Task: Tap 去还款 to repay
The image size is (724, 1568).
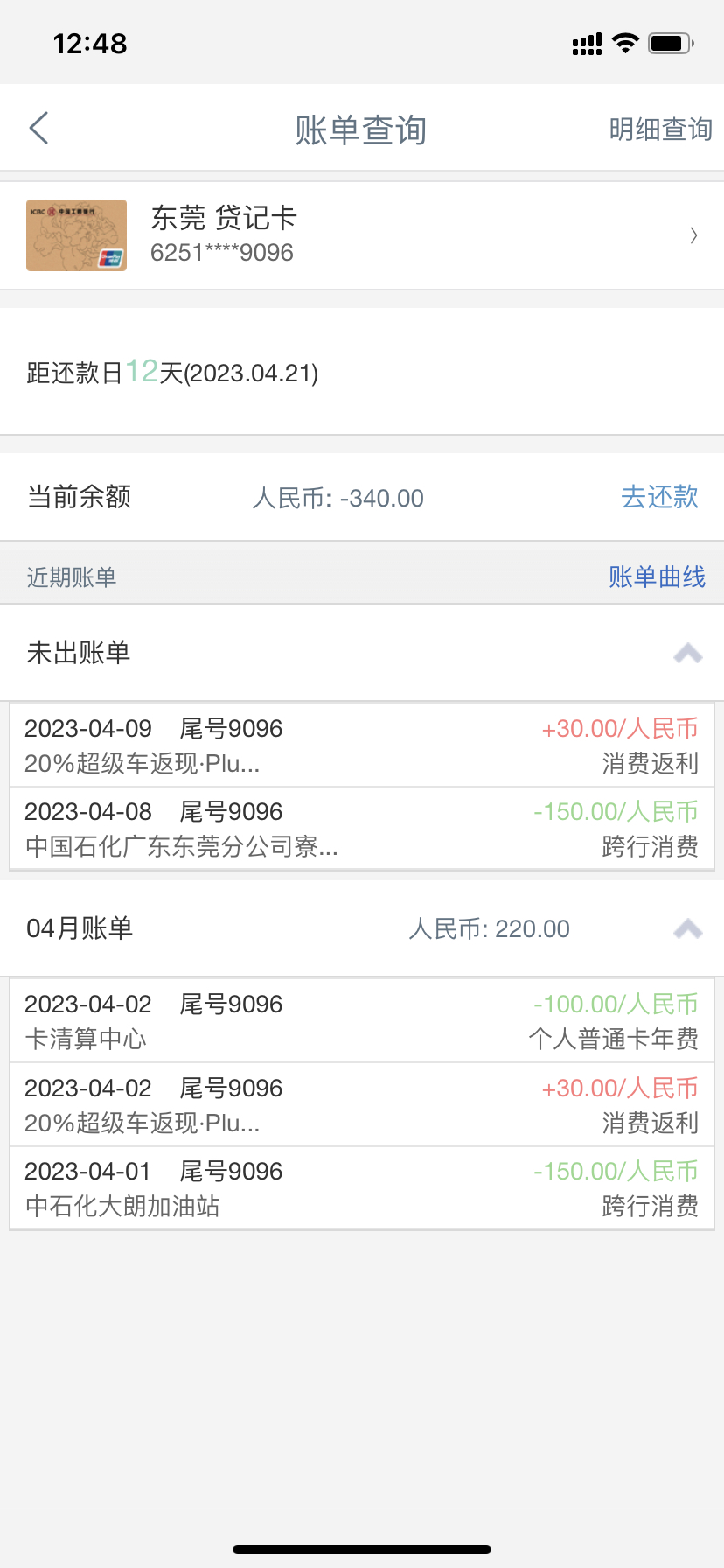Action: tap(659, 497)
